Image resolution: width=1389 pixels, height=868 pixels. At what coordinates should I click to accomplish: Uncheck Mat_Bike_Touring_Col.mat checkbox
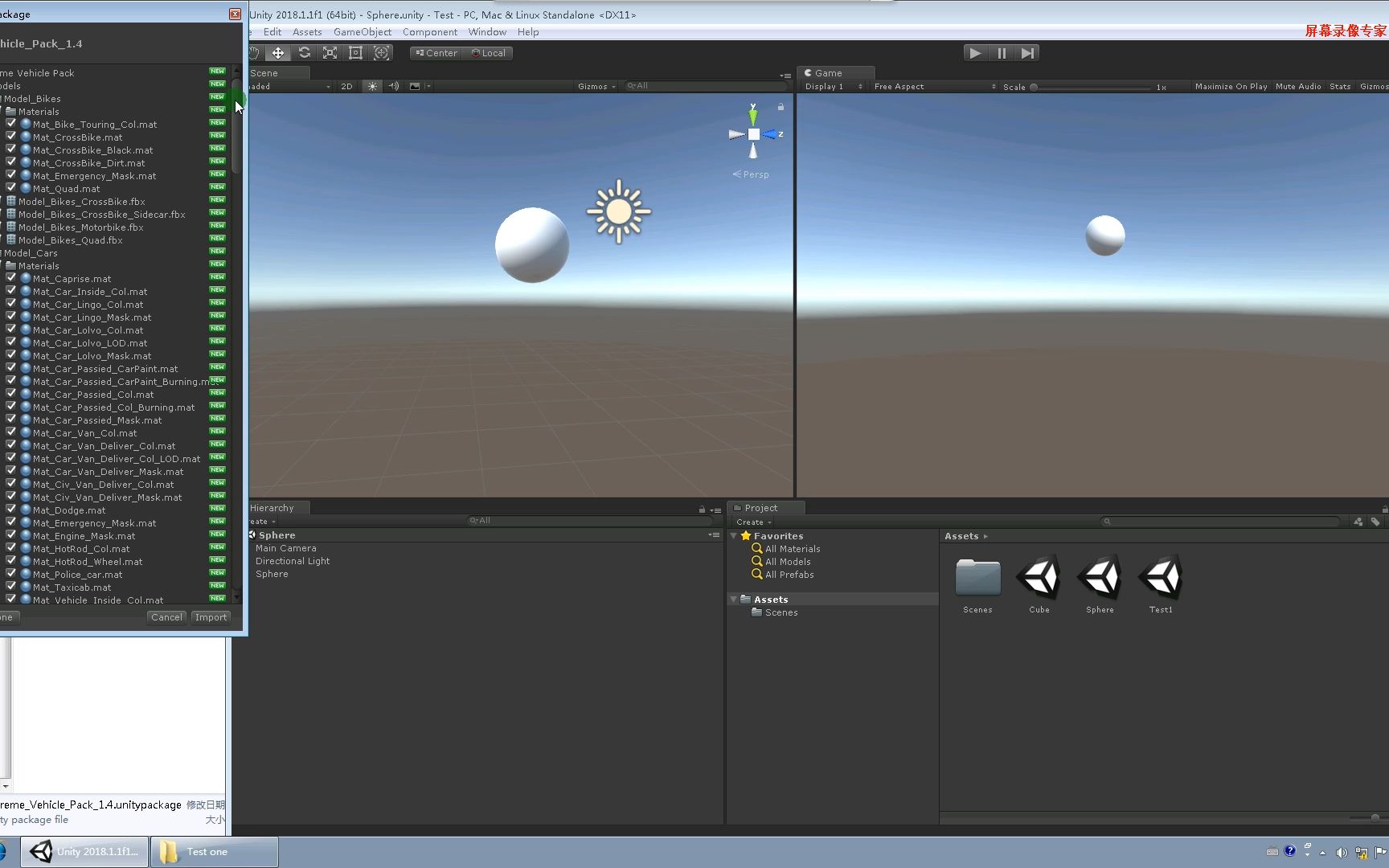(x=11, y=124)
